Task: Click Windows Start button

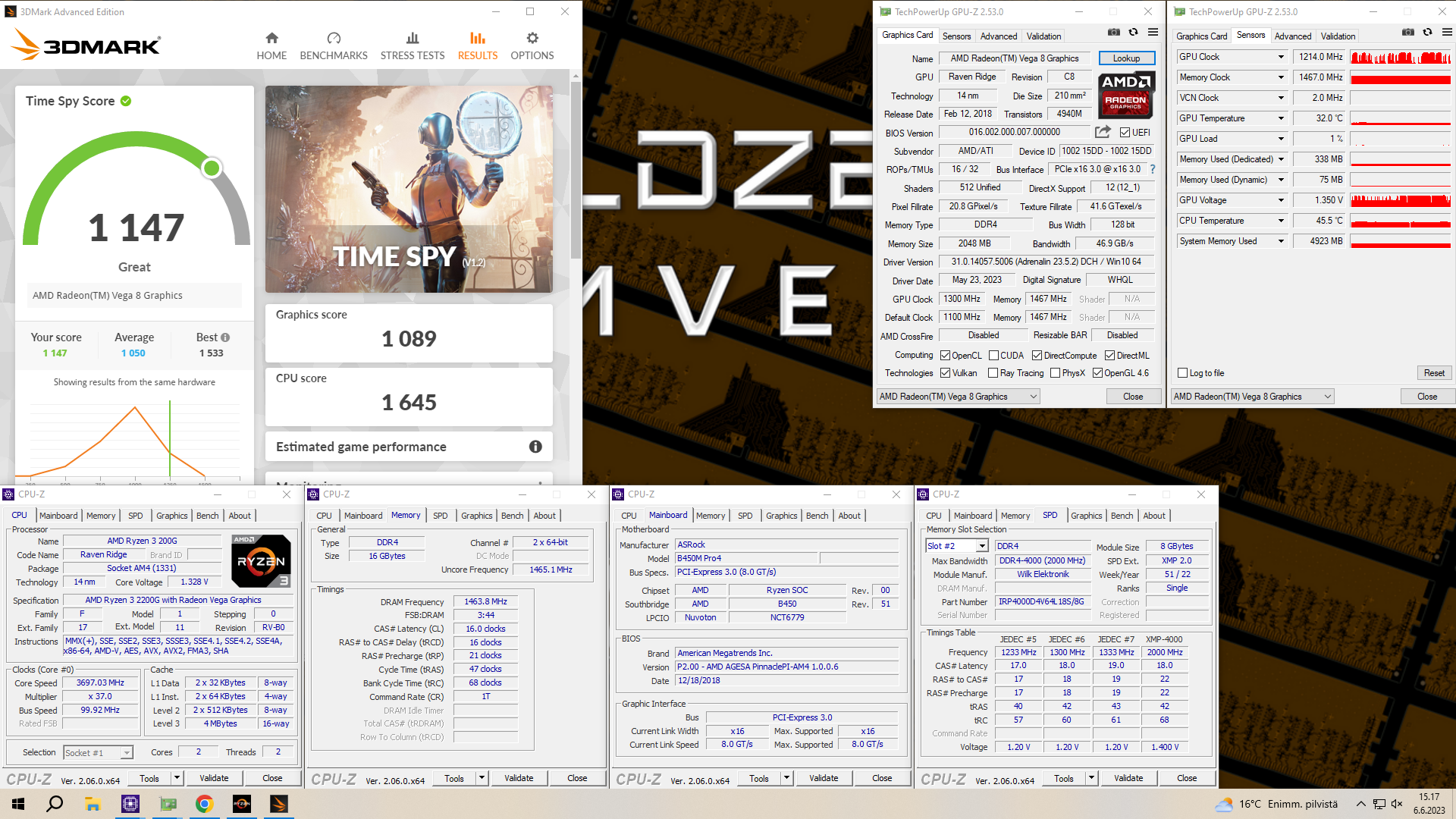Action: (x=18, y=804)
